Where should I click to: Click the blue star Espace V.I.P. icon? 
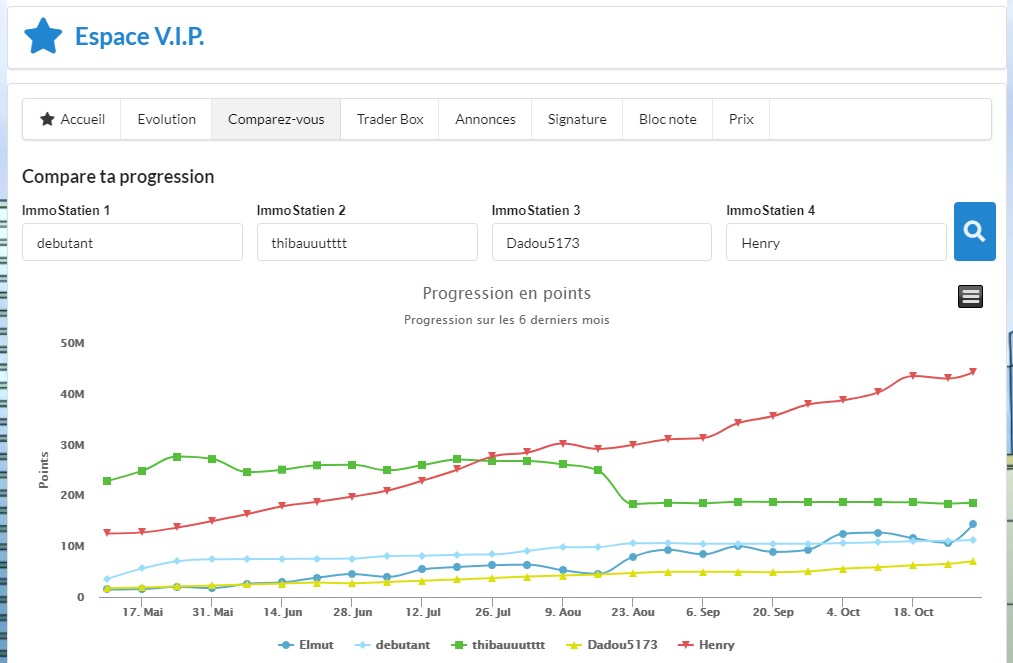point(43,37)
